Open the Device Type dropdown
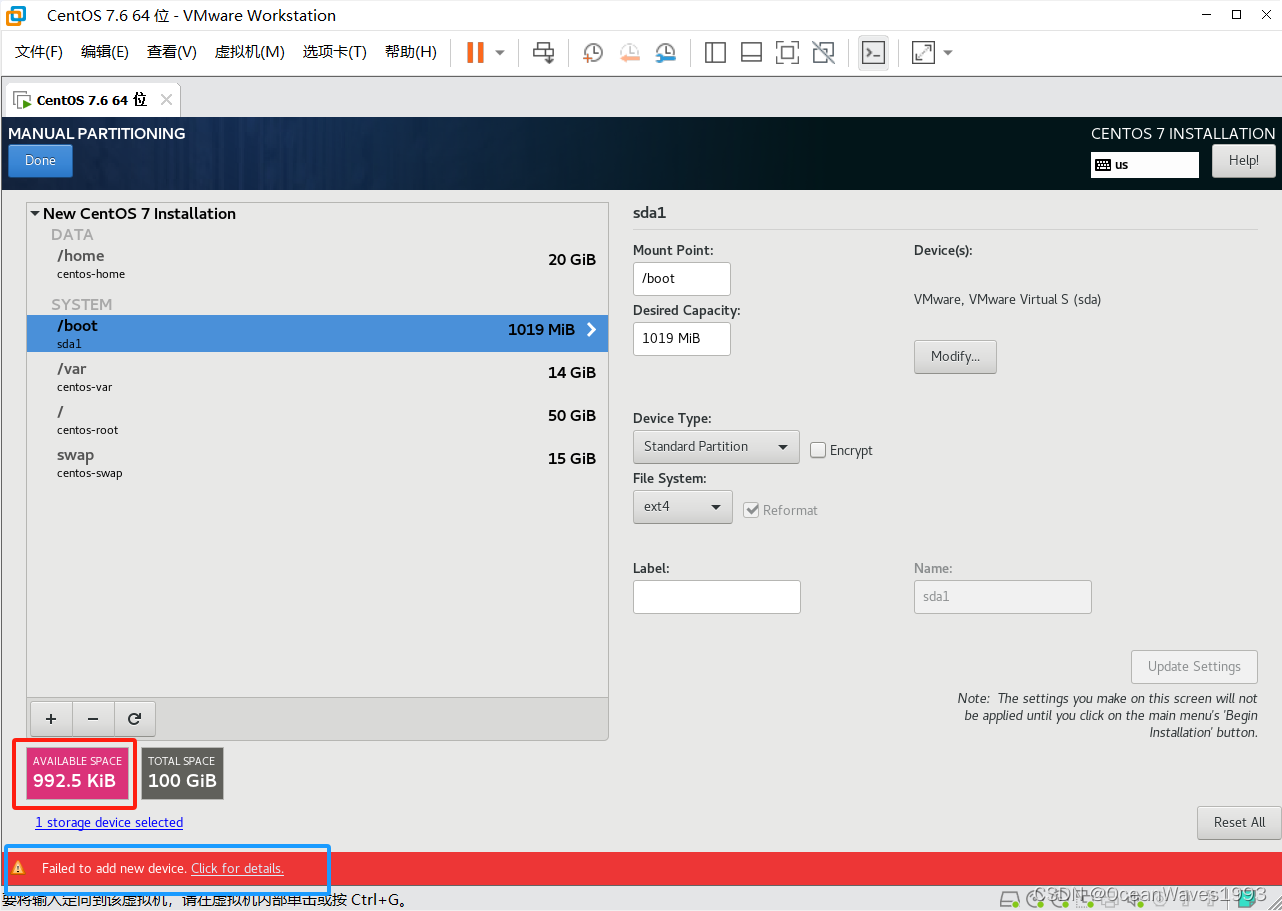The image size is (1282, 911). [x=716, y=447]
